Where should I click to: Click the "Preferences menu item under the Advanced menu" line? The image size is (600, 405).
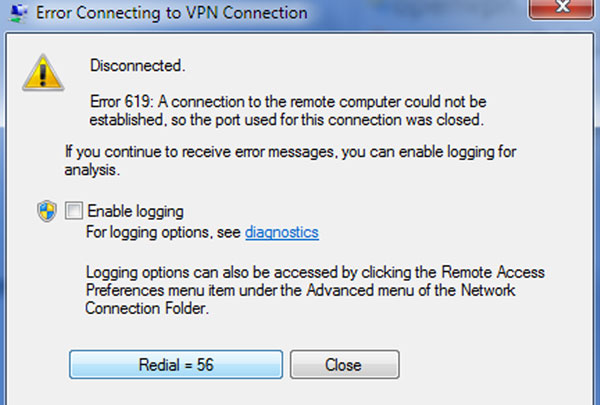point(300,290)
